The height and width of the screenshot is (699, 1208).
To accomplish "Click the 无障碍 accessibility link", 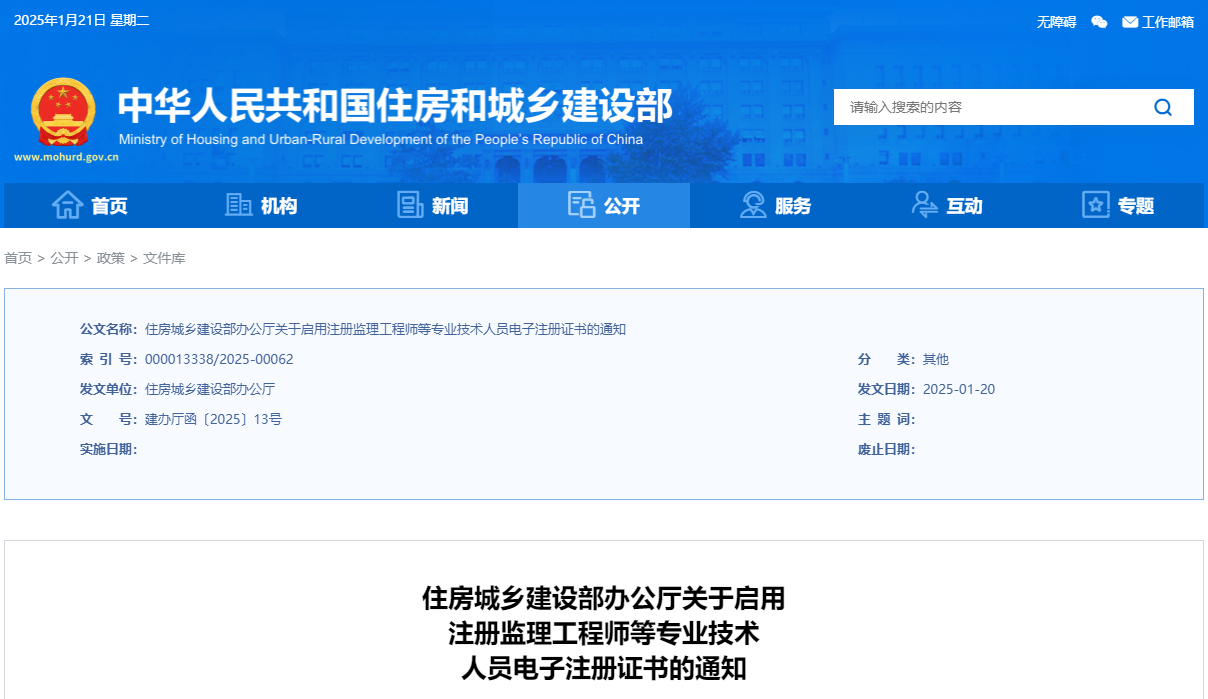I will 1056,22.
